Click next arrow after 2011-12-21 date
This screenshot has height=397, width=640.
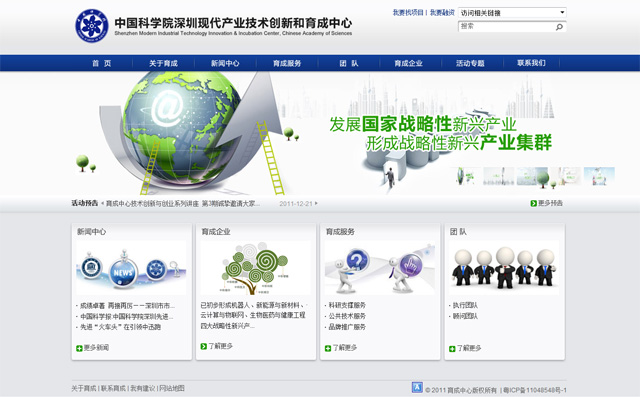click(x=316, y=203)
